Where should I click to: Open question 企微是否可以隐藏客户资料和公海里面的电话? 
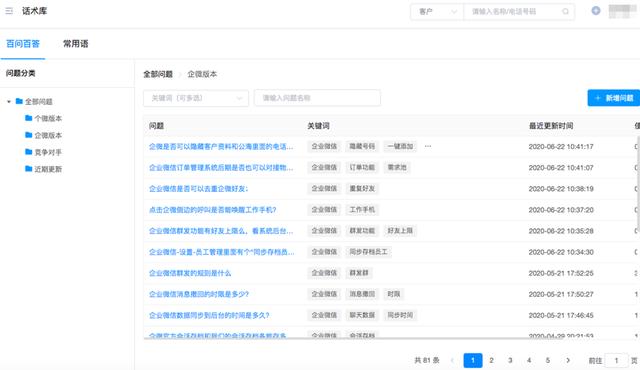coord(221,146)
